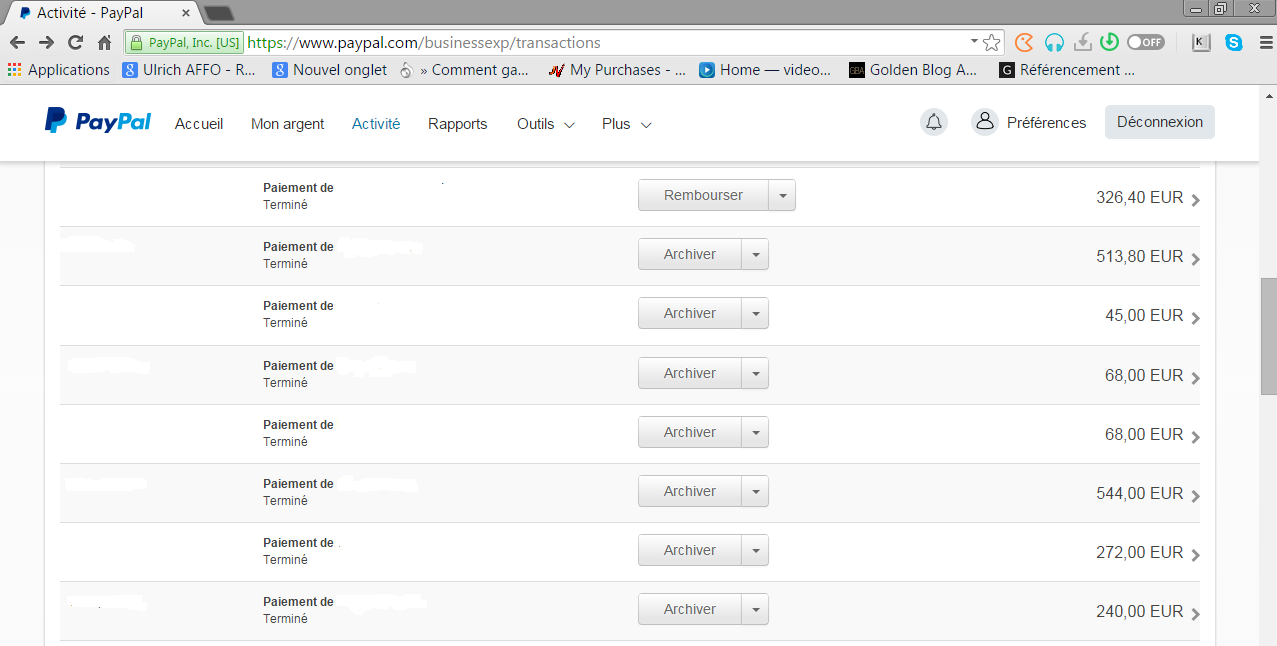Click the notifications bell icon
This screenshot has width=1277, height=646.
coord(933,122)
